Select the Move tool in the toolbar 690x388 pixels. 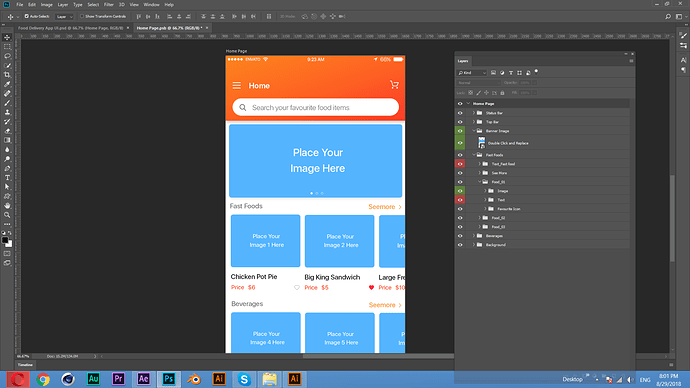click(7, 37)
